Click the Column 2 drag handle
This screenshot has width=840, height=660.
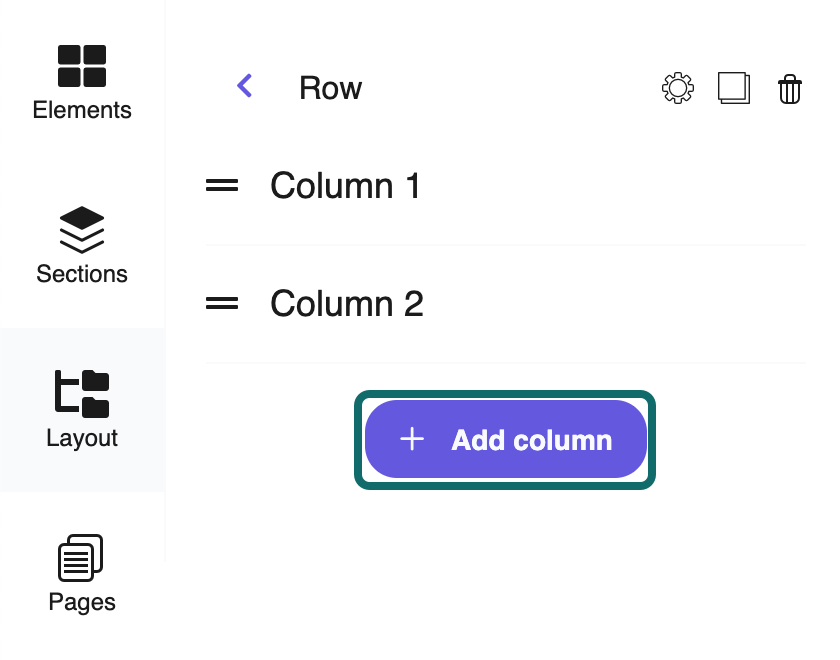click(222, 303)
